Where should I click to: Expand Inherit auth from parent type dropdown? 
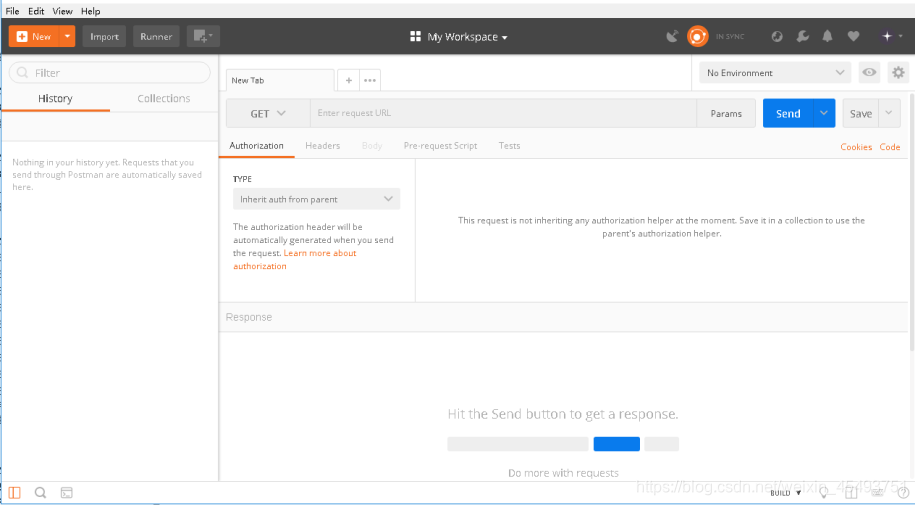(x=316, y=199)
